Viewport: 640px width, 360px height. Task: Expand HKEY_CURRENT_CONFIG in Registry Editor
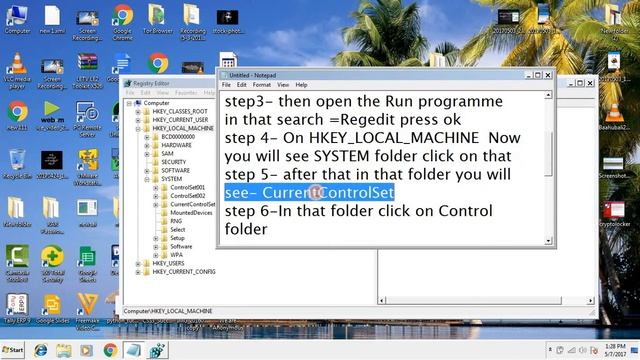(x=138, y=272)
